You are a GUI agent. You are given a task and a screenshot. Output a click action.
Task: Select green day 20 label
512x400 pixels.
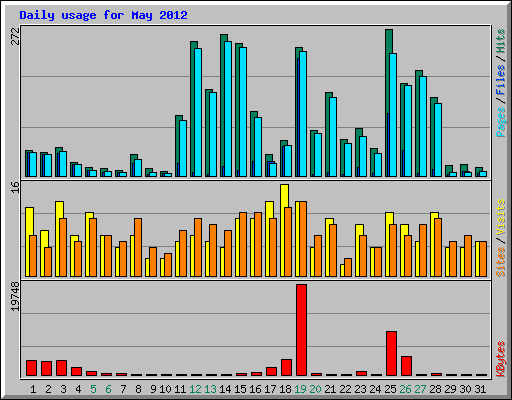pos(315,389)
